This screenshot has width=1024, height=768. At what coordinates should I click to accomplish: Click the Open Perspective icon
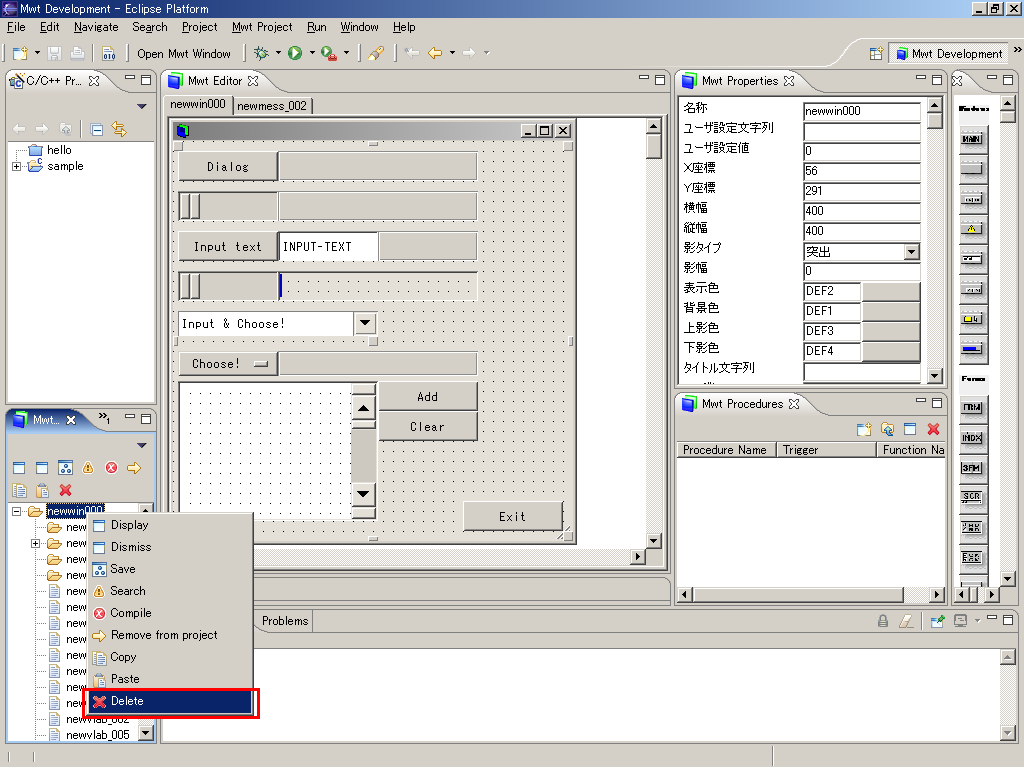pyautogui.click(x=876, y=54)
